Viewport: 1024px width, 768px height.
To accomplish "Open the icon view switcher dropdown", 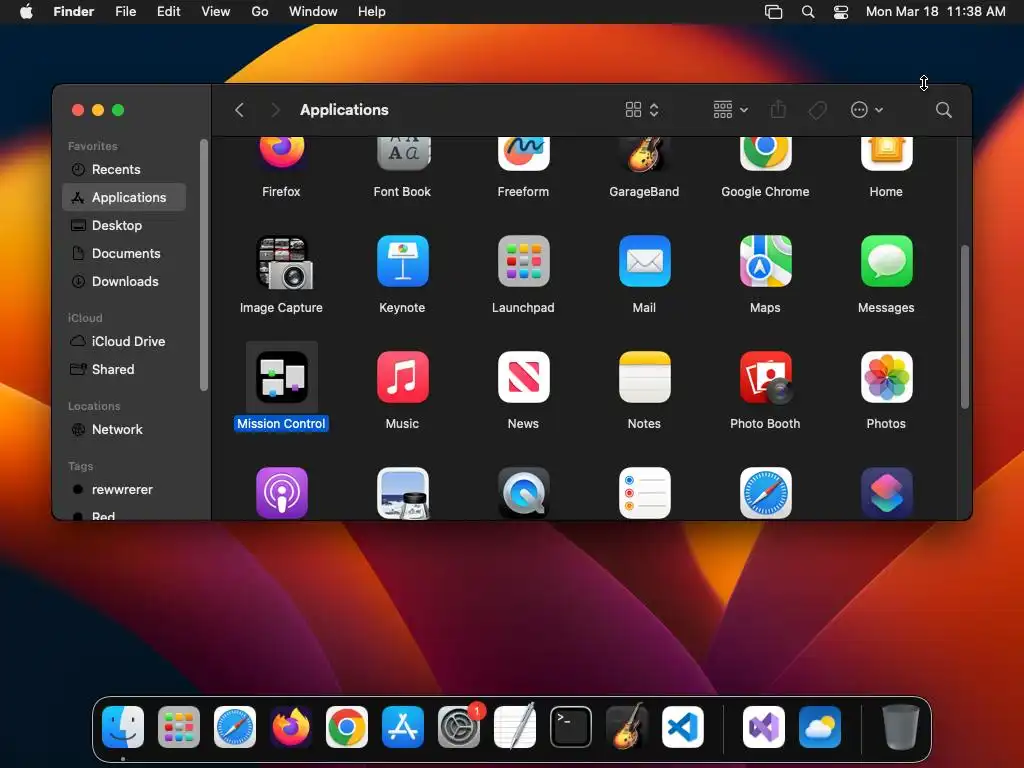I will (642, 110).
